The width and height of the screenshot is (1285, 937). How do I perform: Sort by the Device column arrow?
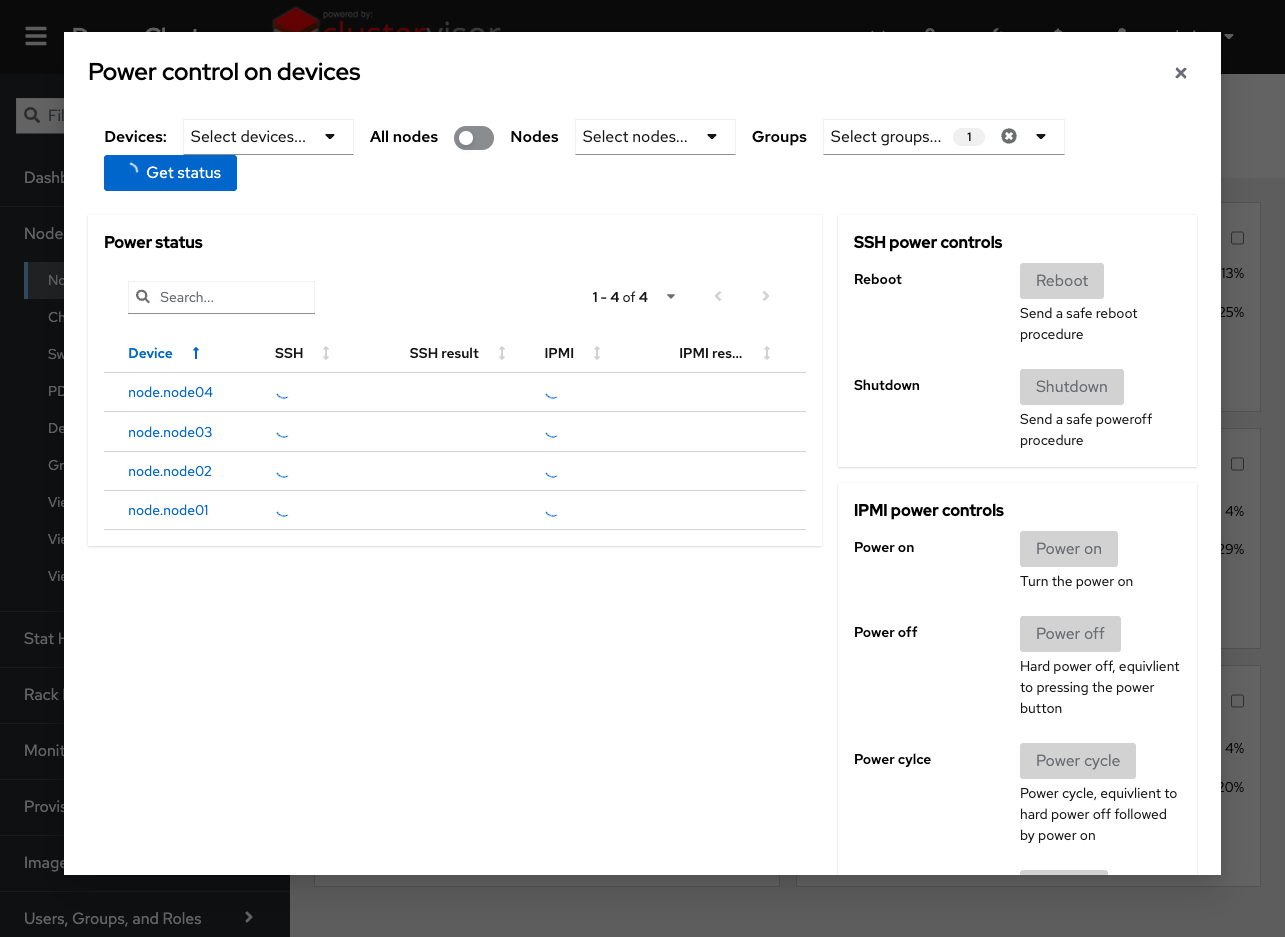(196, 353)
